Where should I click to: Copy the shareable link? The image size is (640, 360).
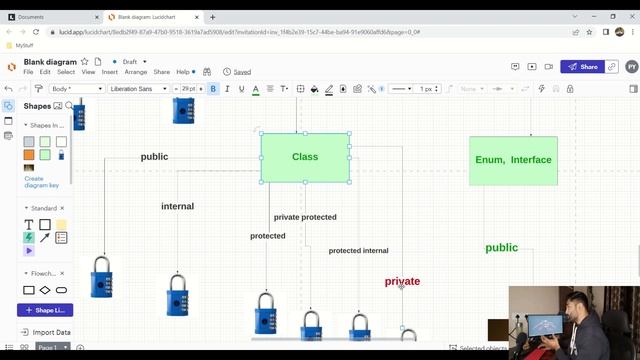point(611,67)
